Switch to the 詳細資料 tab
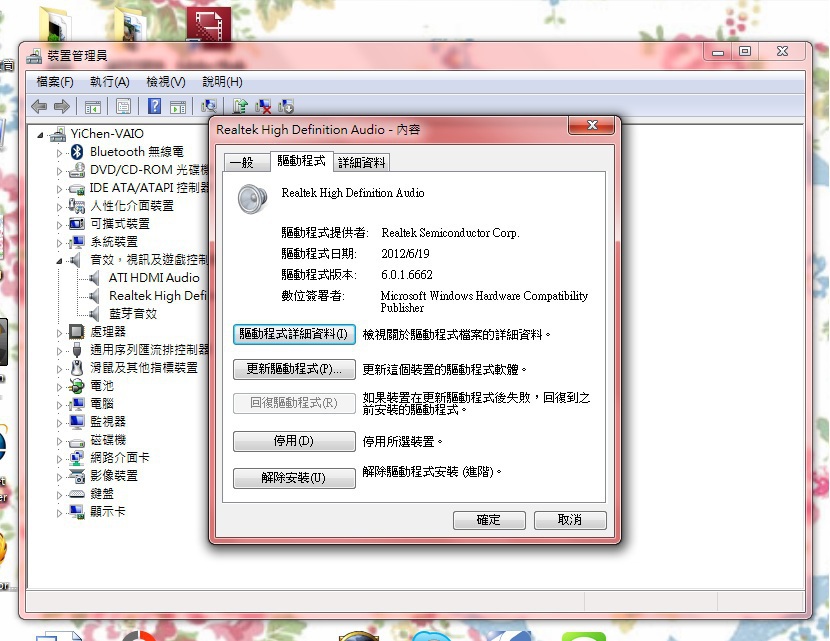The height and width of the screenshot is (641, 830). 362,162
